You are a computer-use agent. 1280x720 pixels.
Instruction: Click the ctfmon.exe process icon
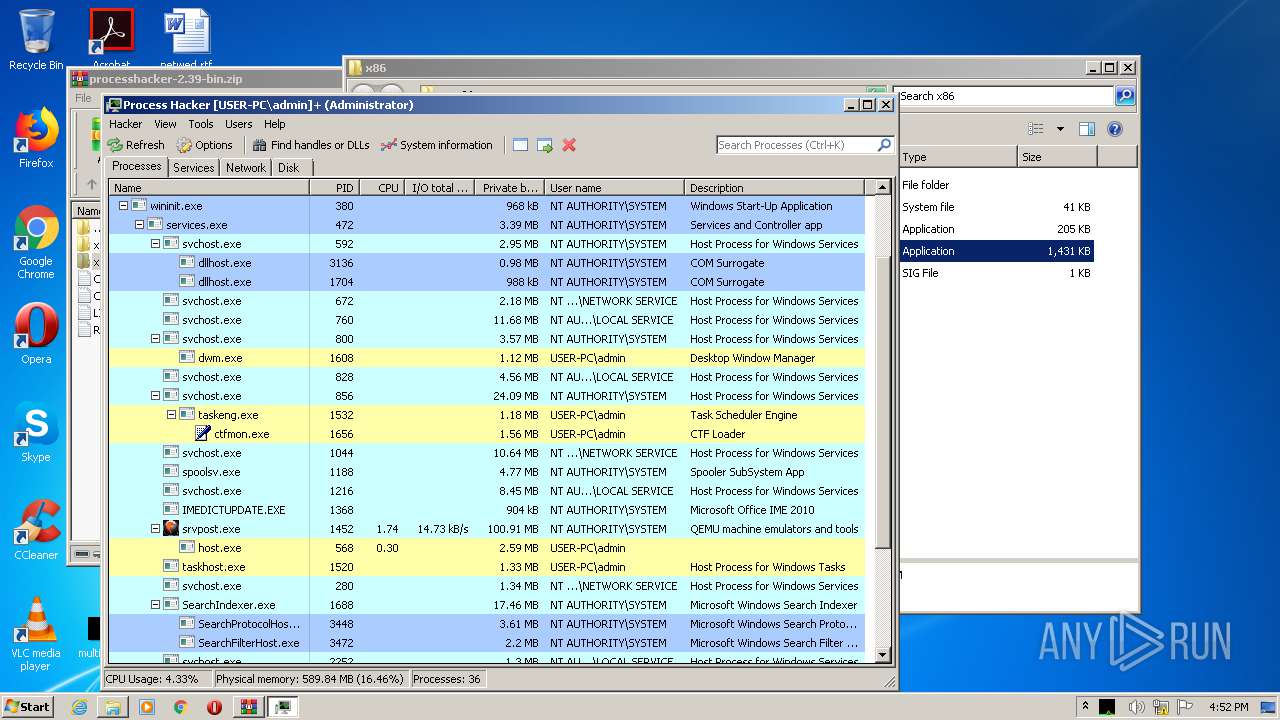(x=203, y=434)
